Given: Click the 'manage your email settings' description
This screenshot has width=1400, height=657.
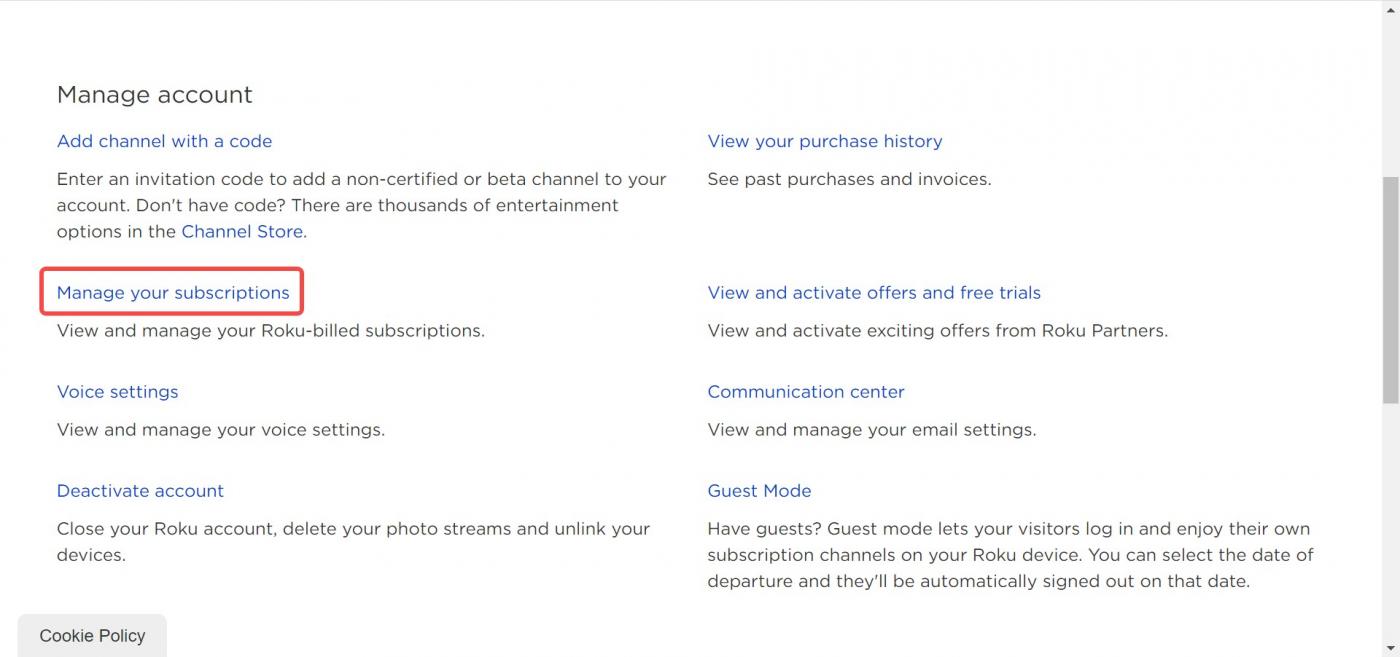Looking at the screenshot, I should (872, 429).
